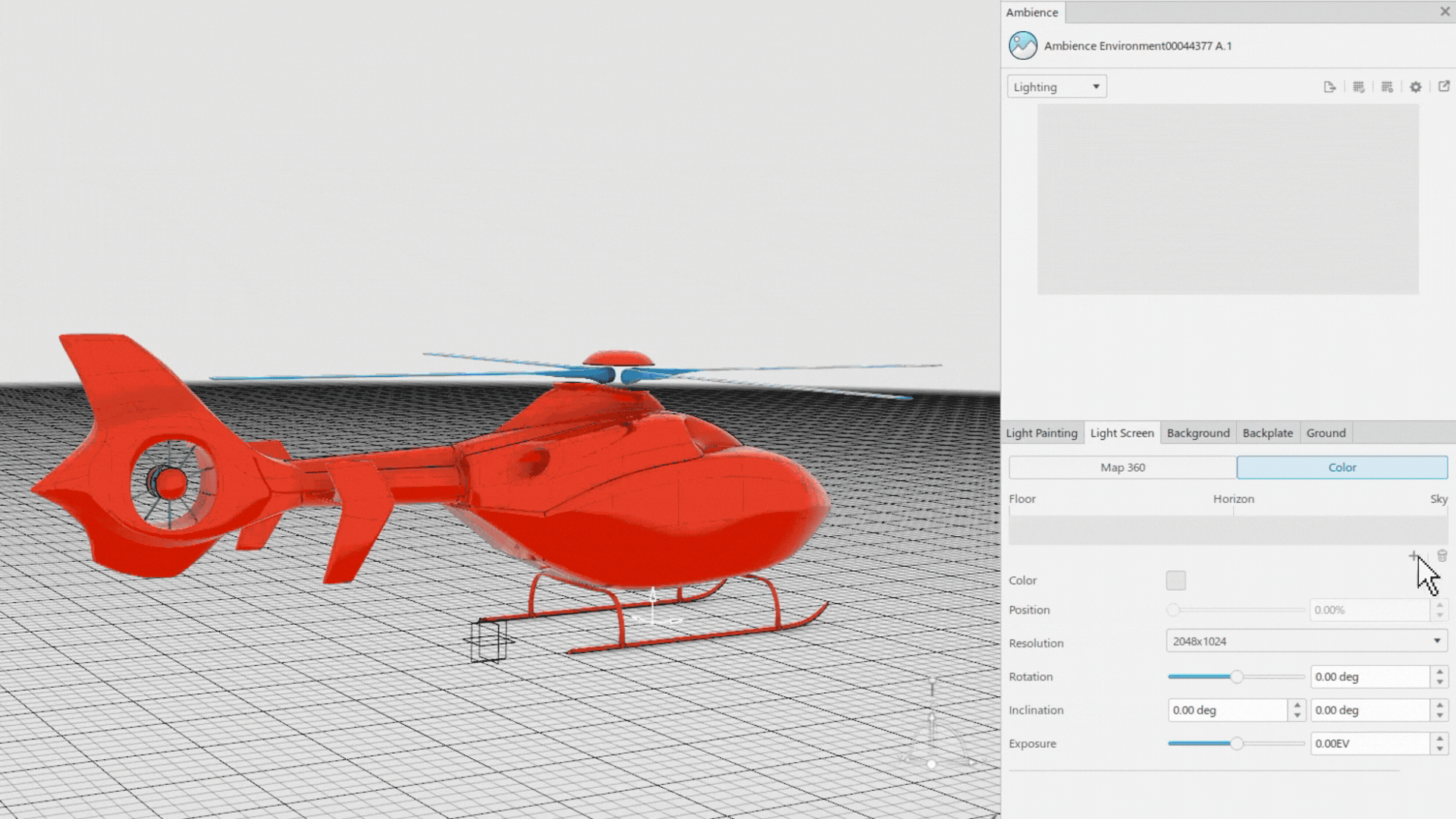
Task: Adjust the Exposure slider handle
Action: [1237, 743]
